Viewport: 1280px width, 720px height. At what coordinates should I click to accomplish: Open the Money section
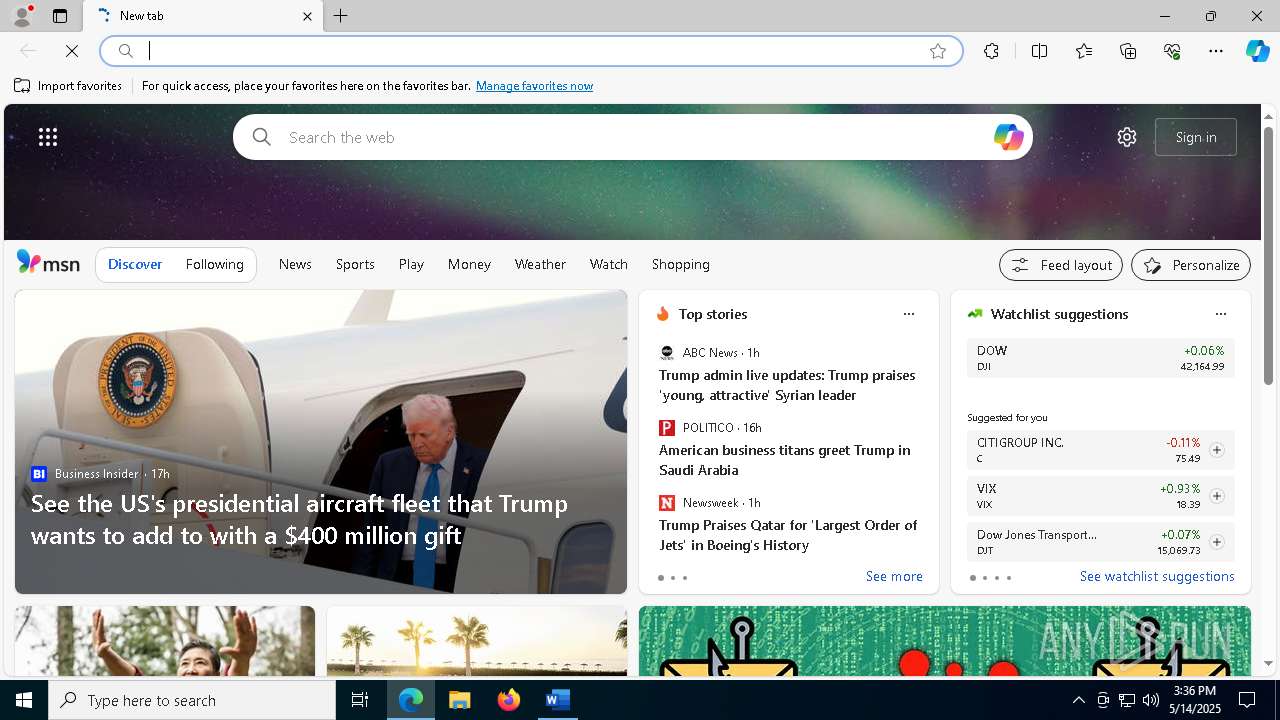[x=469, y=264]
